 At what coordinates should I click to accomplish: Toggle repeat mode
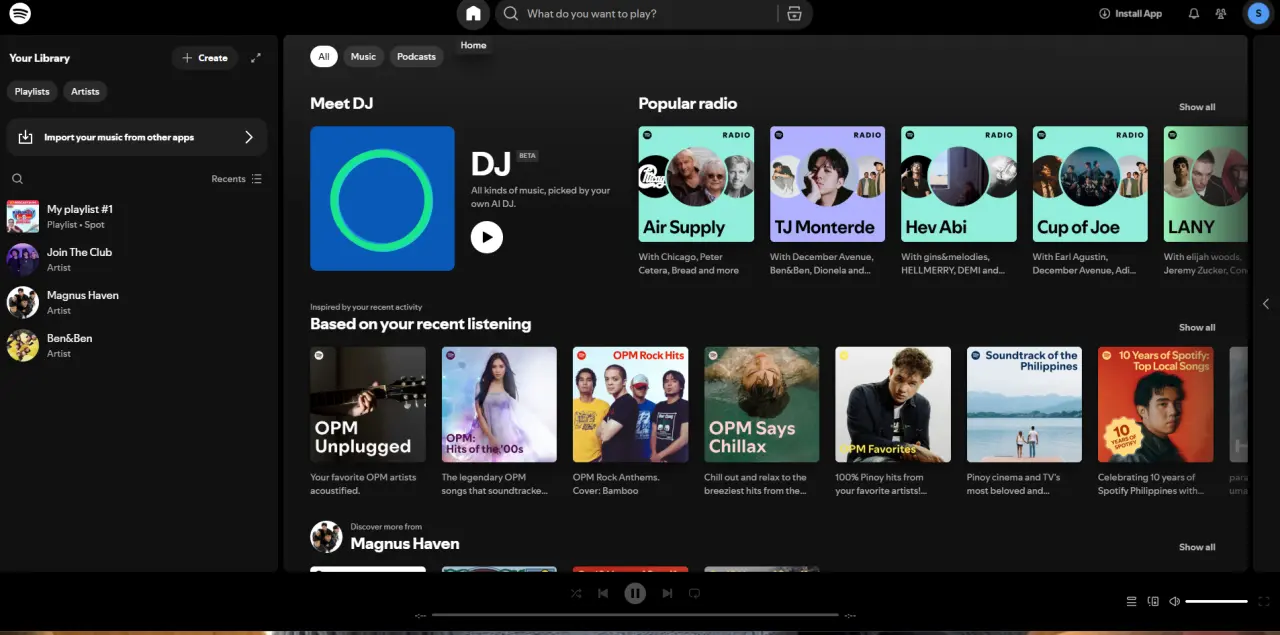click(694, 593)
